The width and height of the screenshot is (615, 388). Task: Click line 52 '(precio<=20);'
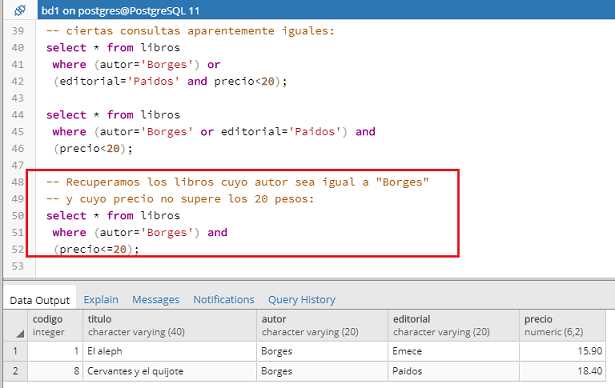point(96,249)
